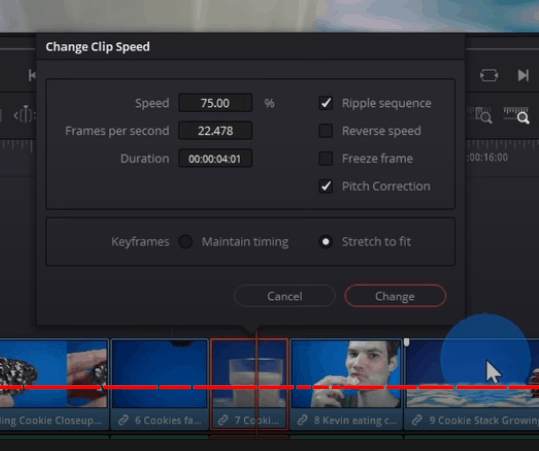The height and width of the screenshot is (451, 539).
Task: Click link icon on 7 Cooki clip
Action: [x=223, y=420]
